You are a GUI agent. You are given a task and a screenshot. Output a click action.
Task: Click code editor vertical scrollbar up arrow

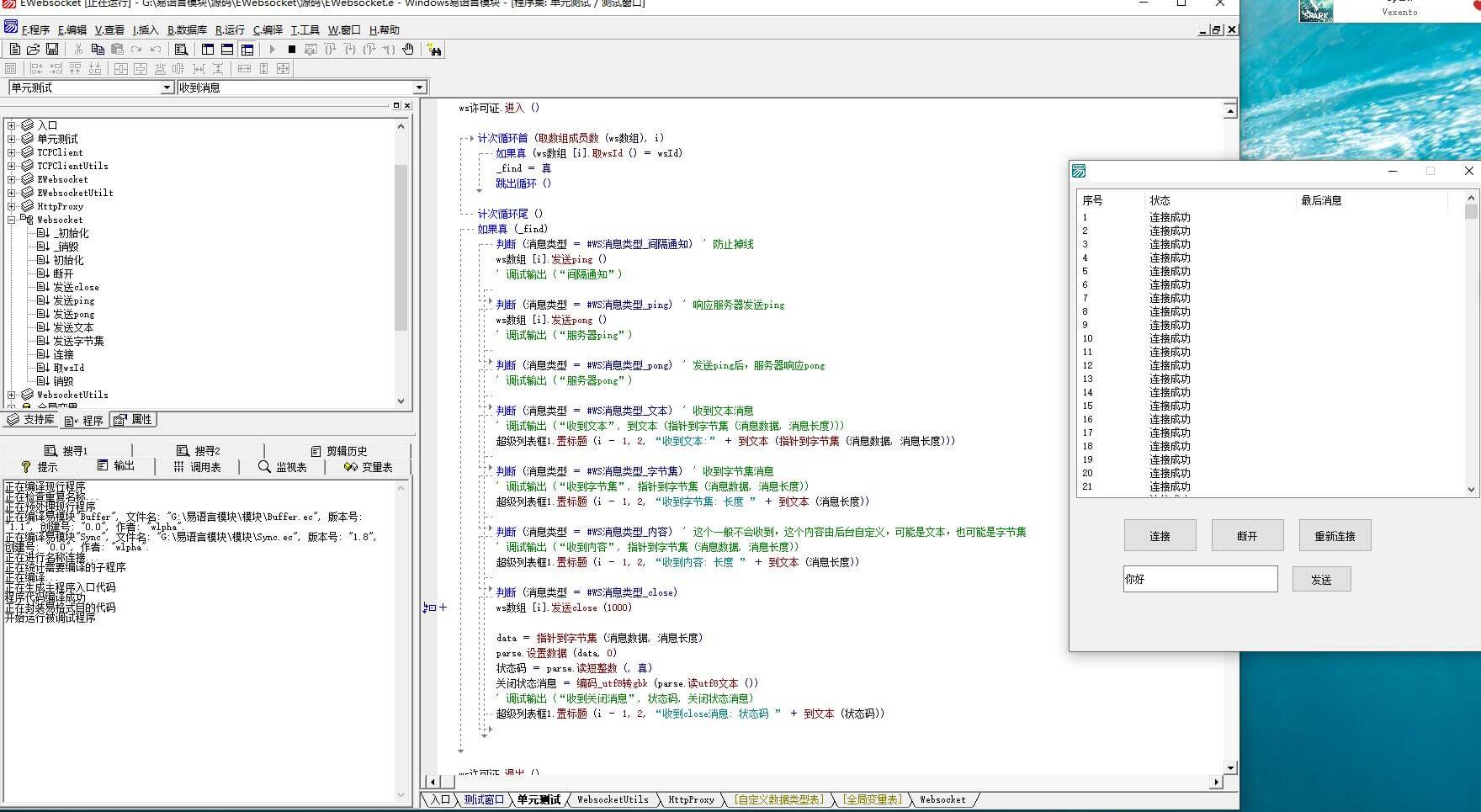click(x=1230, y=111)
